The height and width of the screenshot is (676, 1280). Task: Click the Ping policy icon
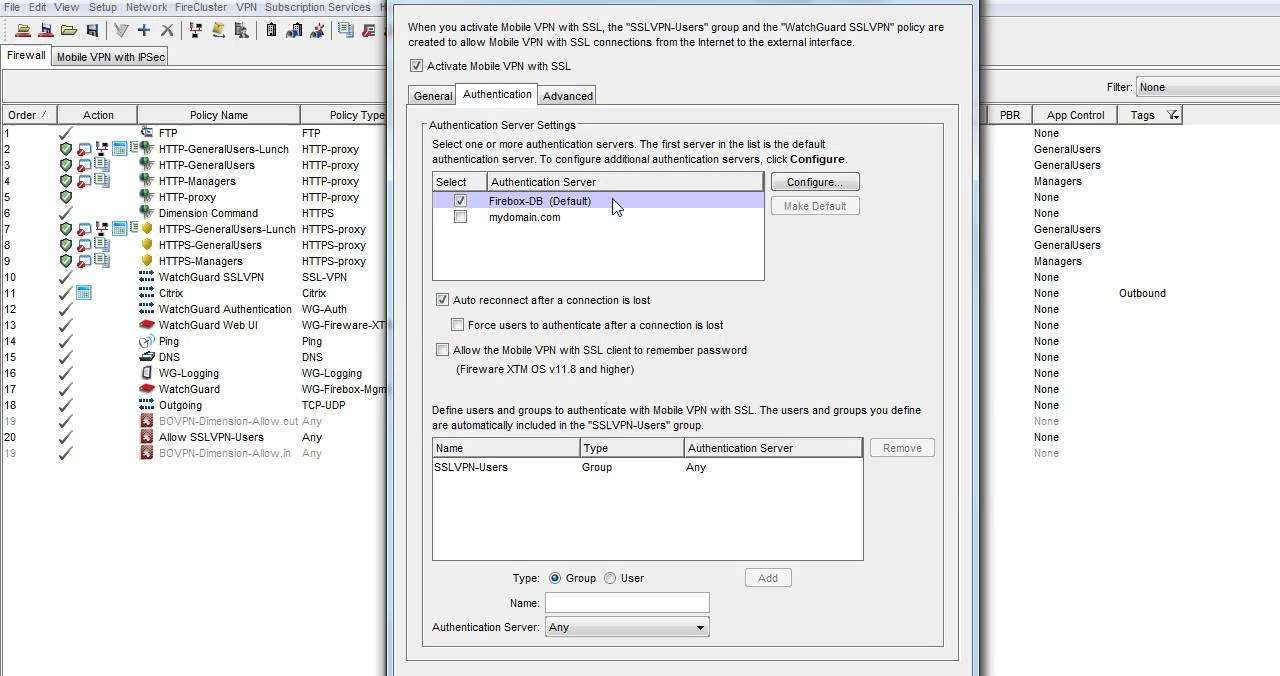coord(147,341)
